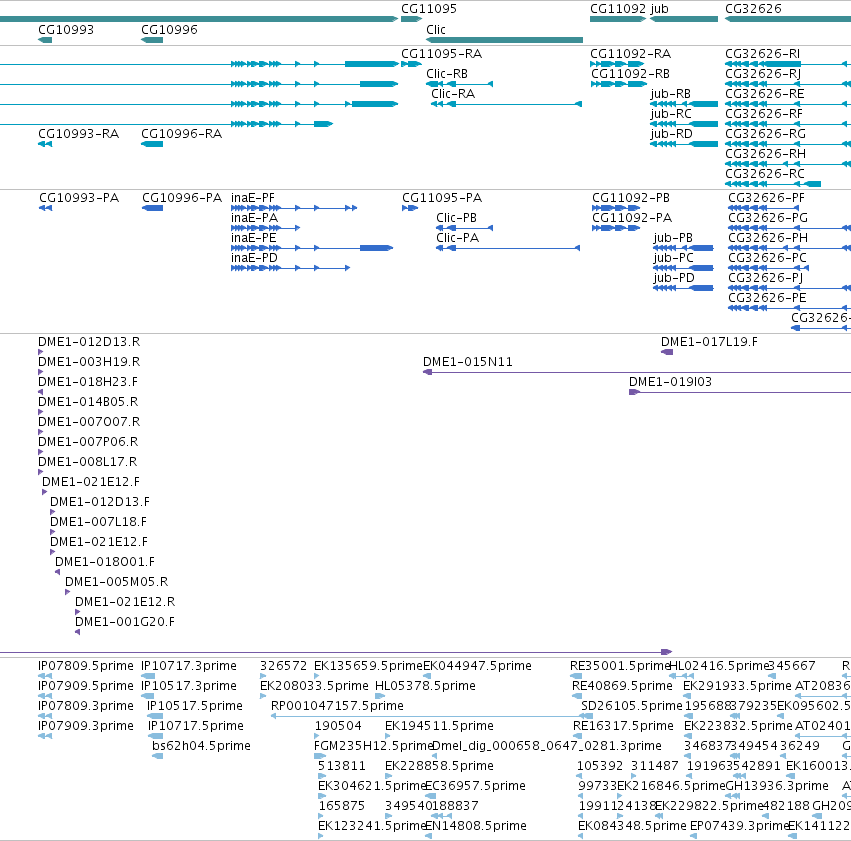Viewport: 851px width, 841px height.
Task: Click the jub gene label
Action: (659, 9)
